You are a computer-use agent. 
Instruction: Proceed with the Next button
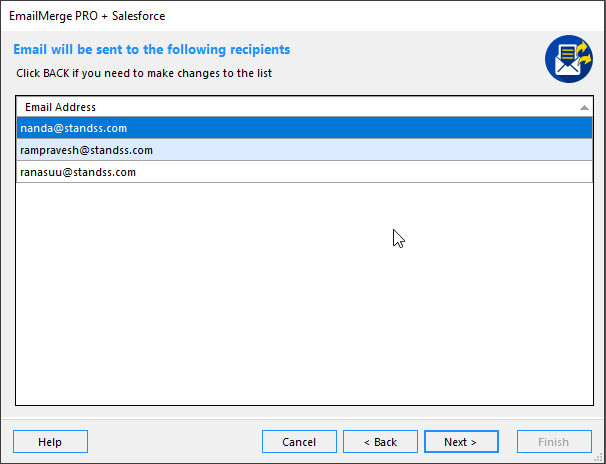click(461, 442)
